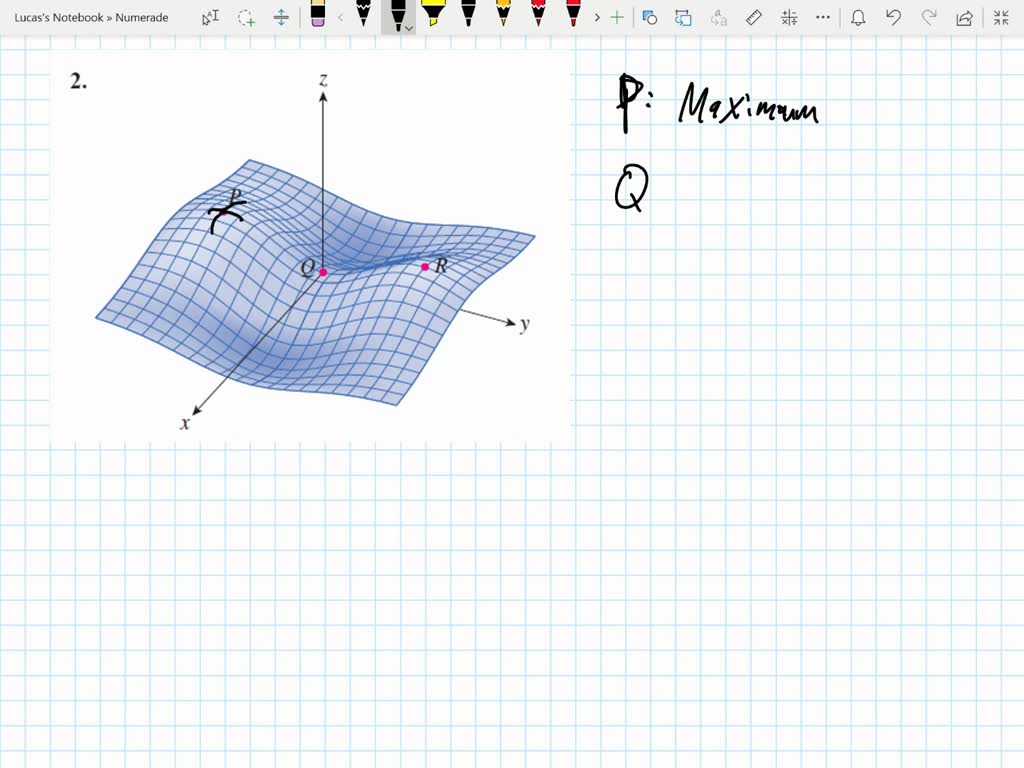Select the Eraser tool
Viewport: 1024px width, 768px height.
point(317,17)
